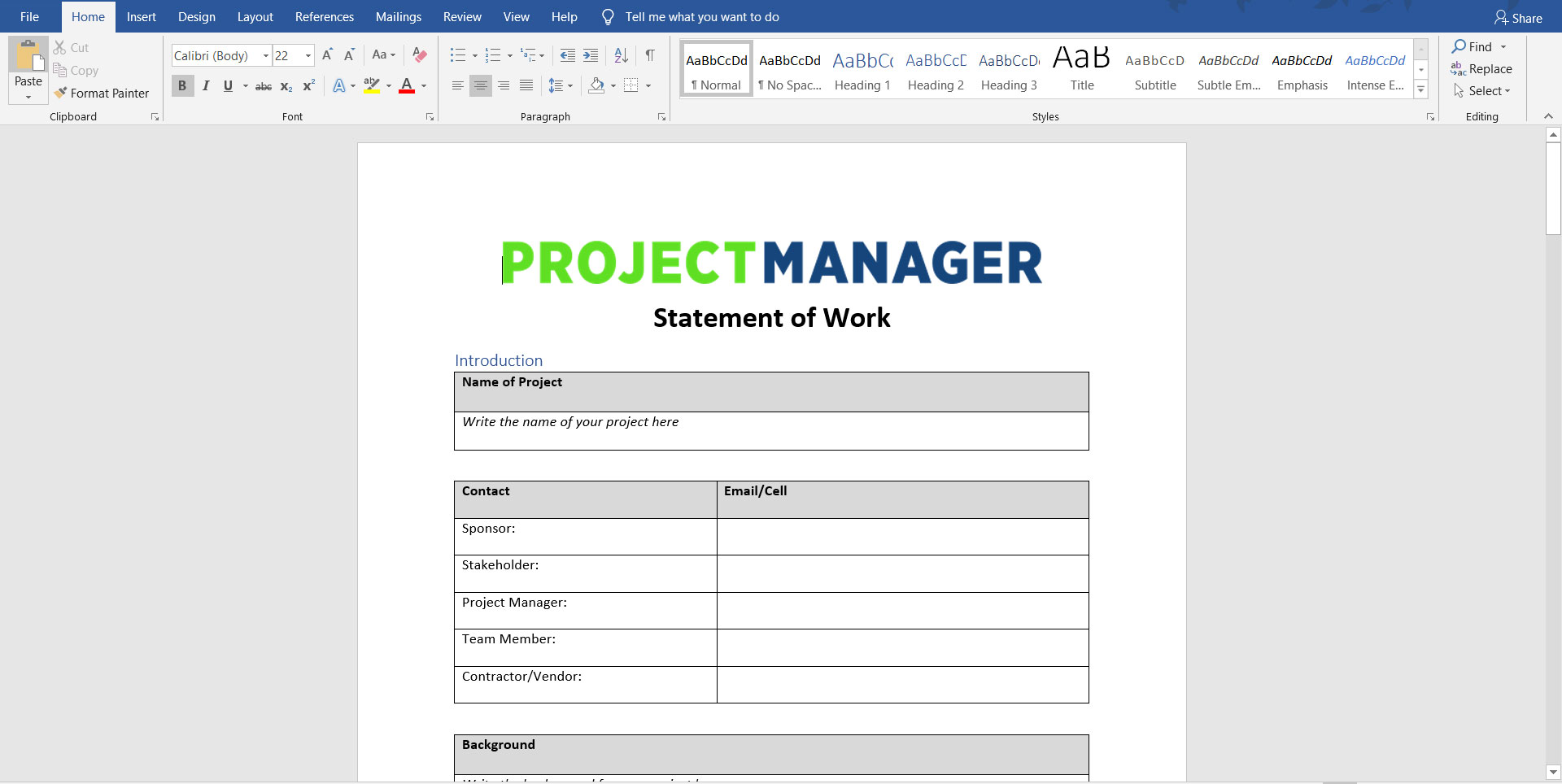Click the vertical scrollbar thumb
This screenshot has width=1562, height=784.
(x=1553, y=189)
